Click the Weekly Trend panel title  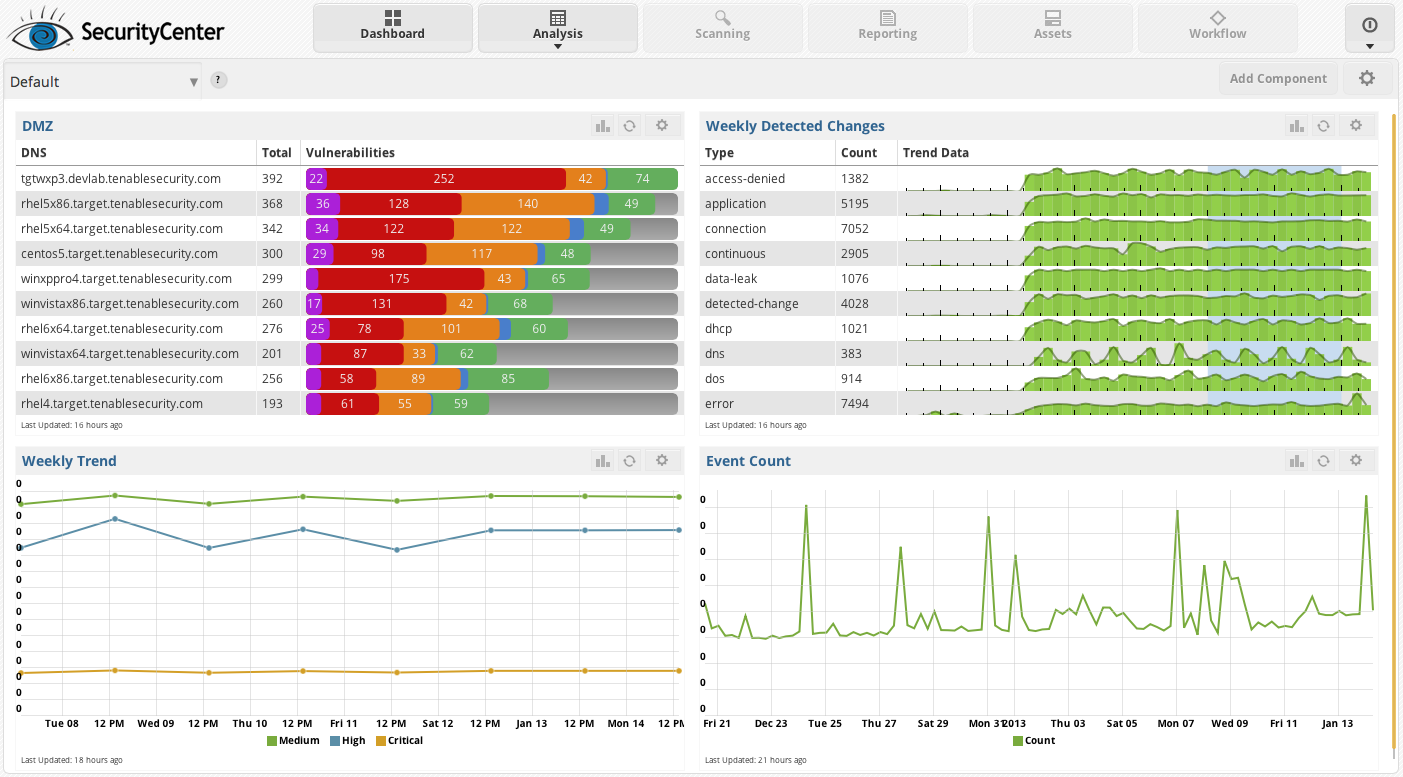point(69,461)
